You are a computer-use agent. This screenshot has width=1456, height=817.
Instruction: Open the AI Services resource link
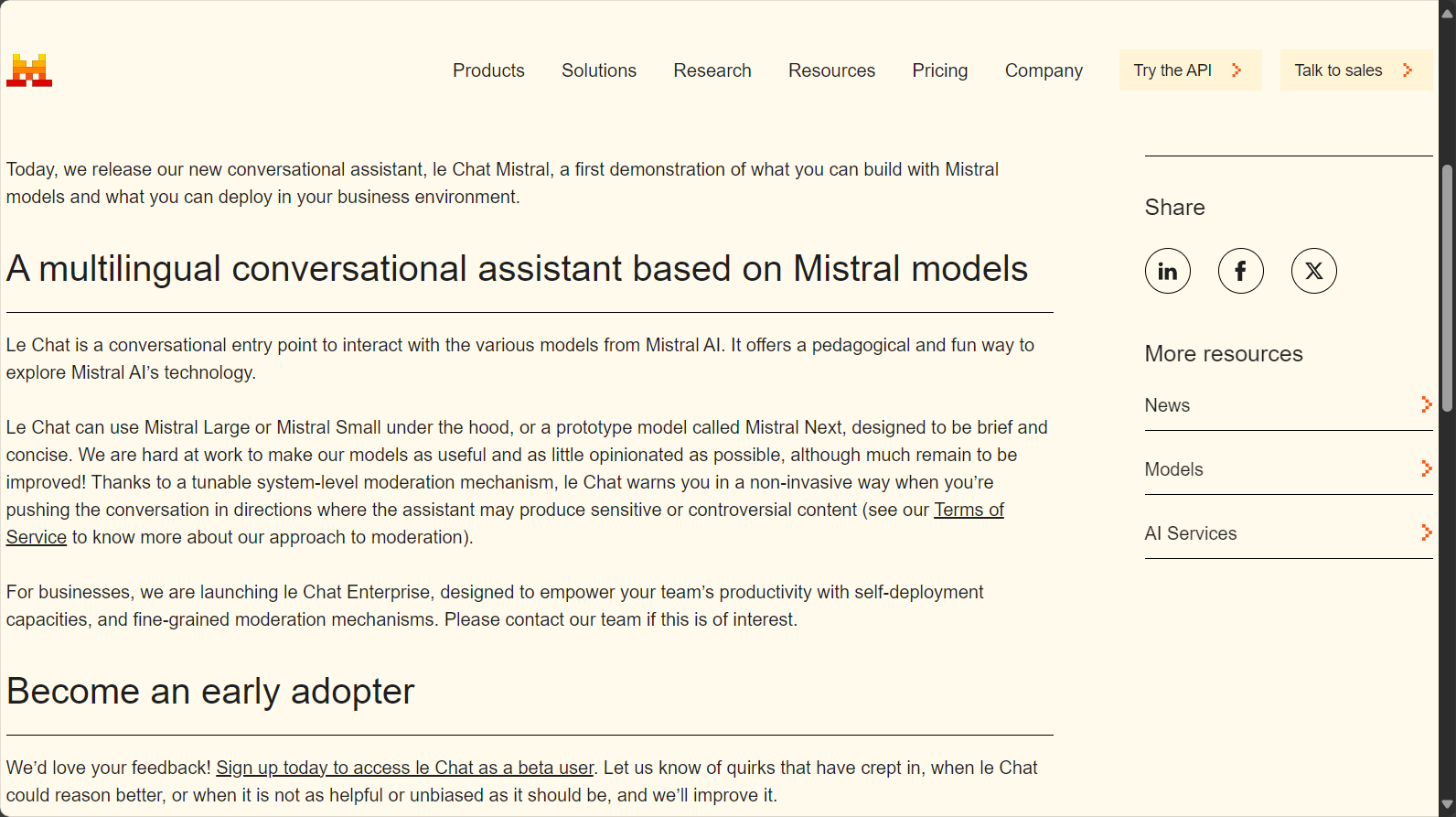click(1289, 533)
